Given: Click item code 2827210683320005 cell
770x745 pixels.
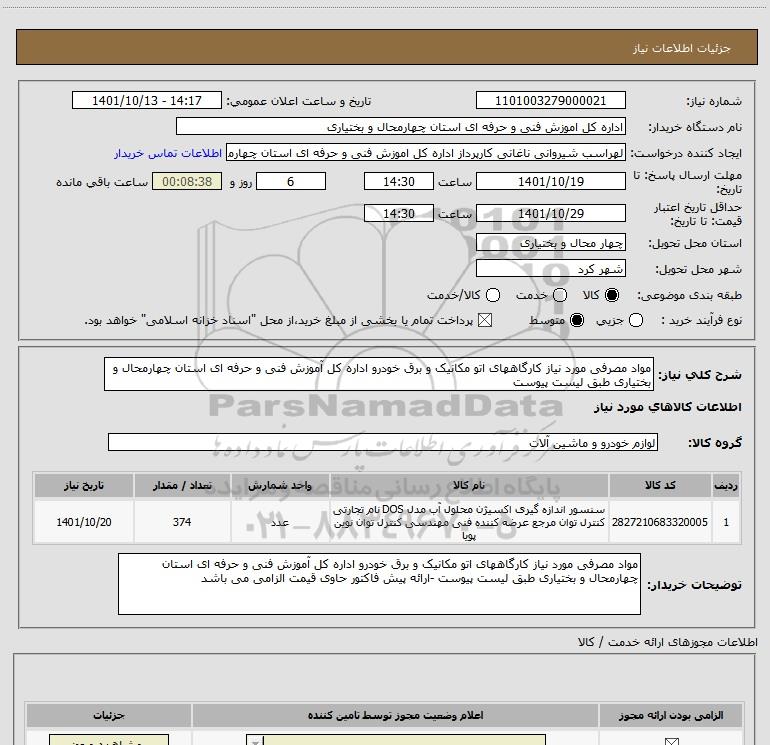Looking at the screenshot, I should click(660, 522).
